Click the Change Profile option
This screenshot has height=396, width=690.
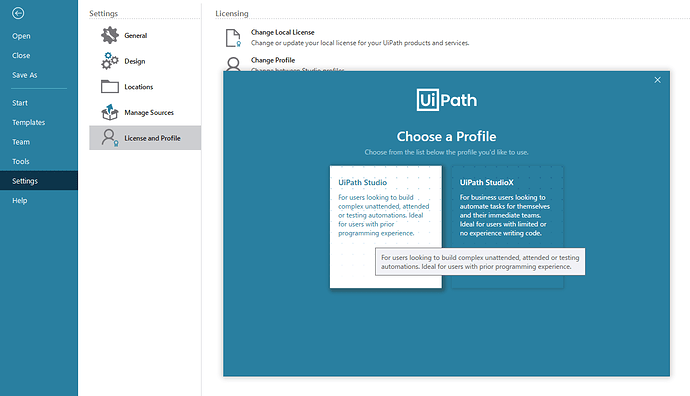[273, 60]
